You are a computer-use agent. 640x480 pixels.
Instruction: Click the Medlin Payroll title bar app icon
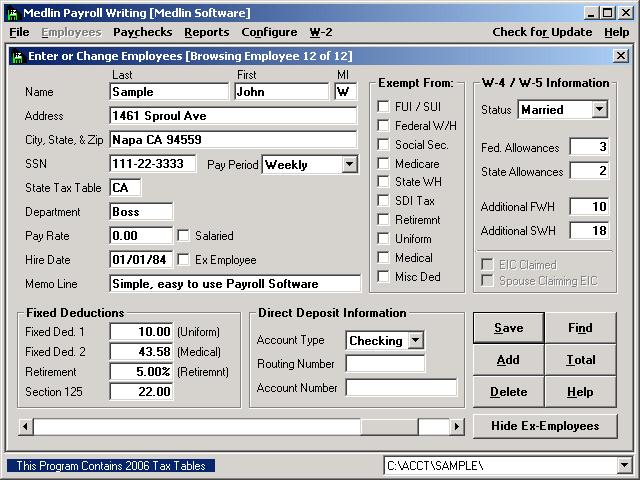click(14, 13)
